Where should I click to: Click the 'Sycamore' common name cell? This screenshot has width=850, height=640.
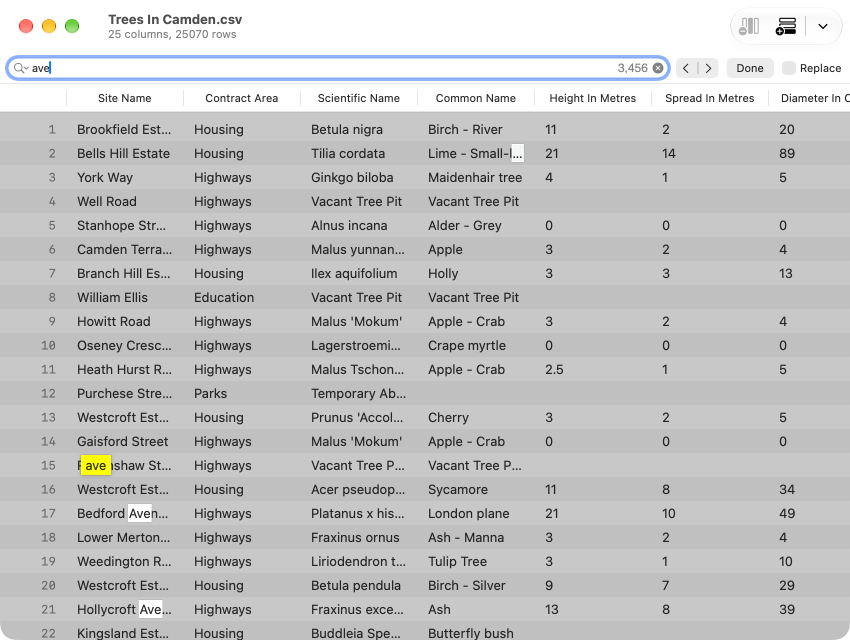[x=458, y=489]
